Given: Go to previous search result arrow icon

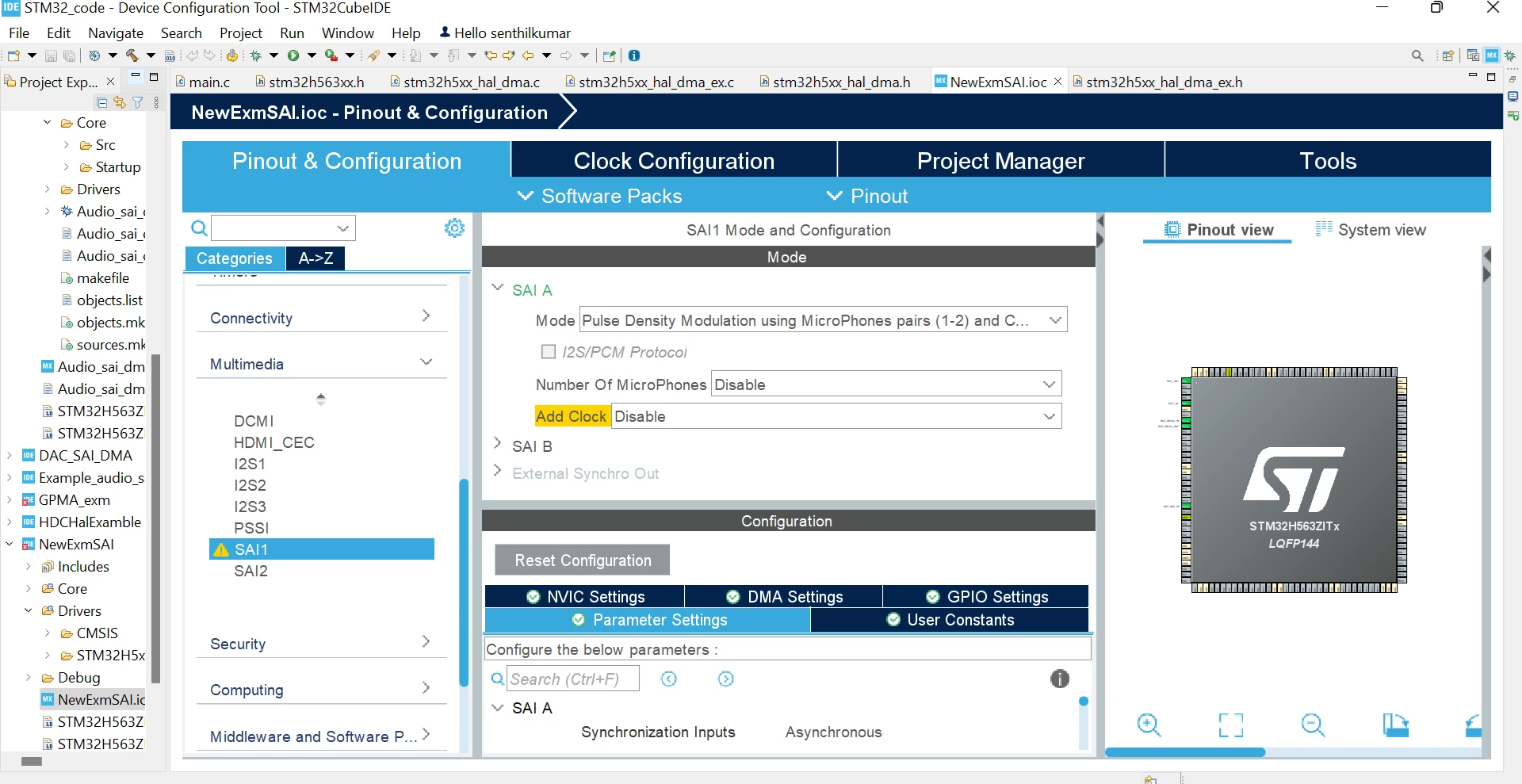Looking at the screenshot, I should [669, 679].
